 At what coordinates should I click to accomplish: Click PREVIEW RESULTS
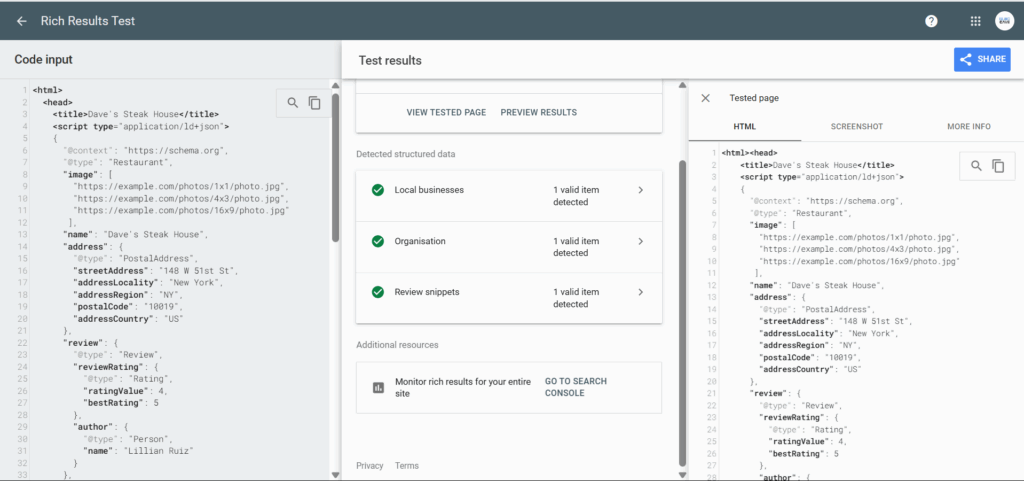(x=539, y=112)
